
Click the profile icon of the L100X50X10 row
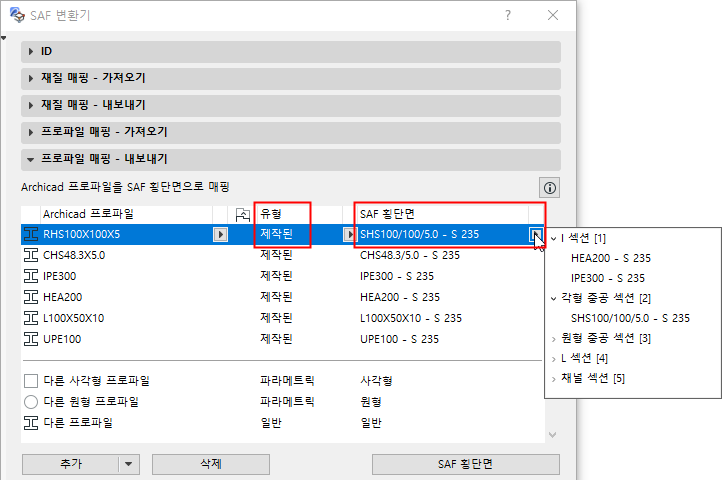point(31,318)
